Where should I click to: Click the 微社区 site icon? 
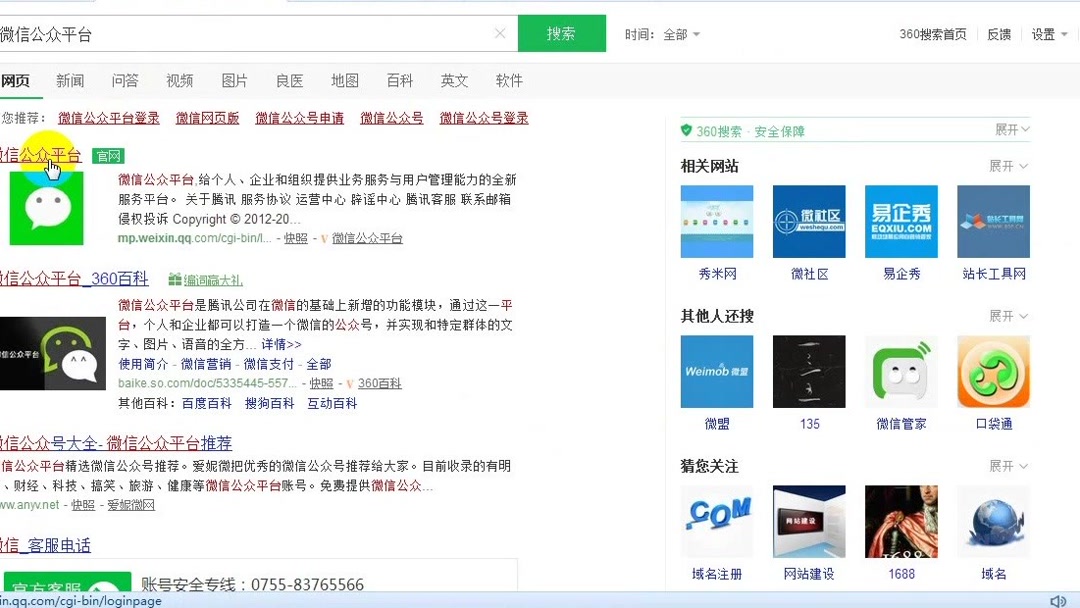tap(809, 220)
